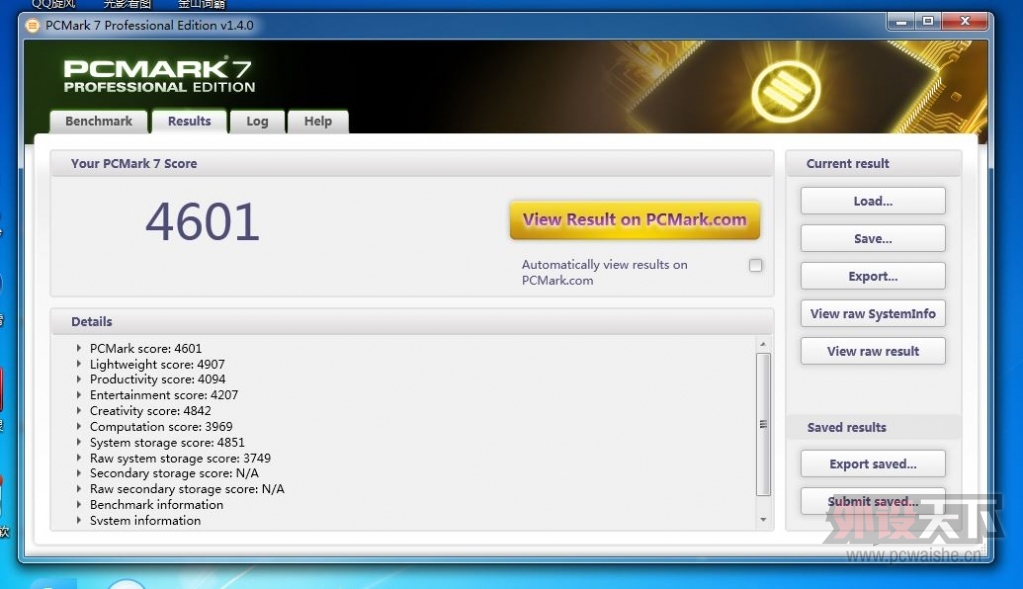This screenshot has height=589, width=1023.
Task: Click the PCMark 7 title bar icon
Action: [x=32, y=26]
